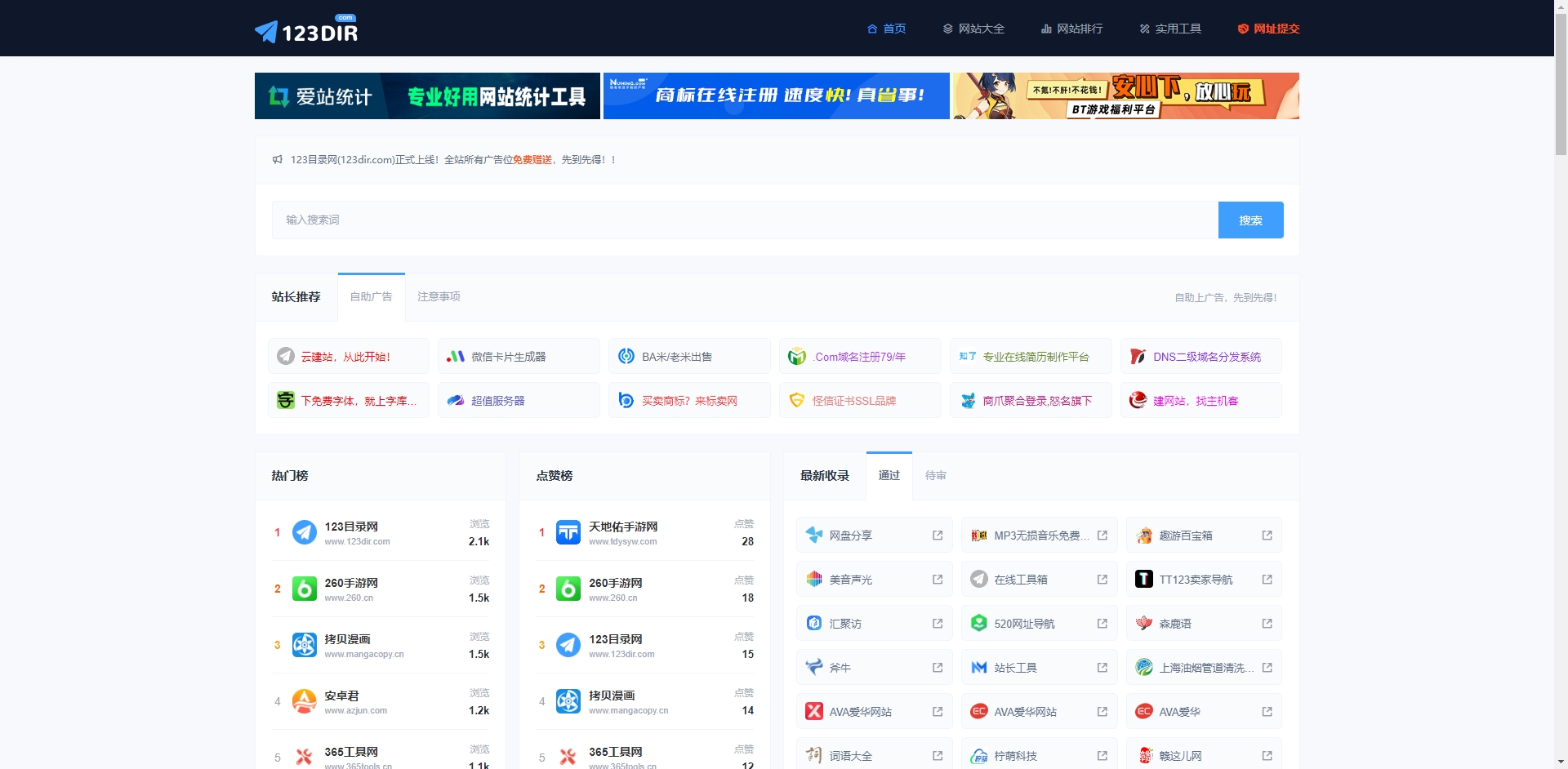Viewport: 1568px width, 769px height.
Task: Click the 建网站，找主机客 icon
Action: point(1138,400)
